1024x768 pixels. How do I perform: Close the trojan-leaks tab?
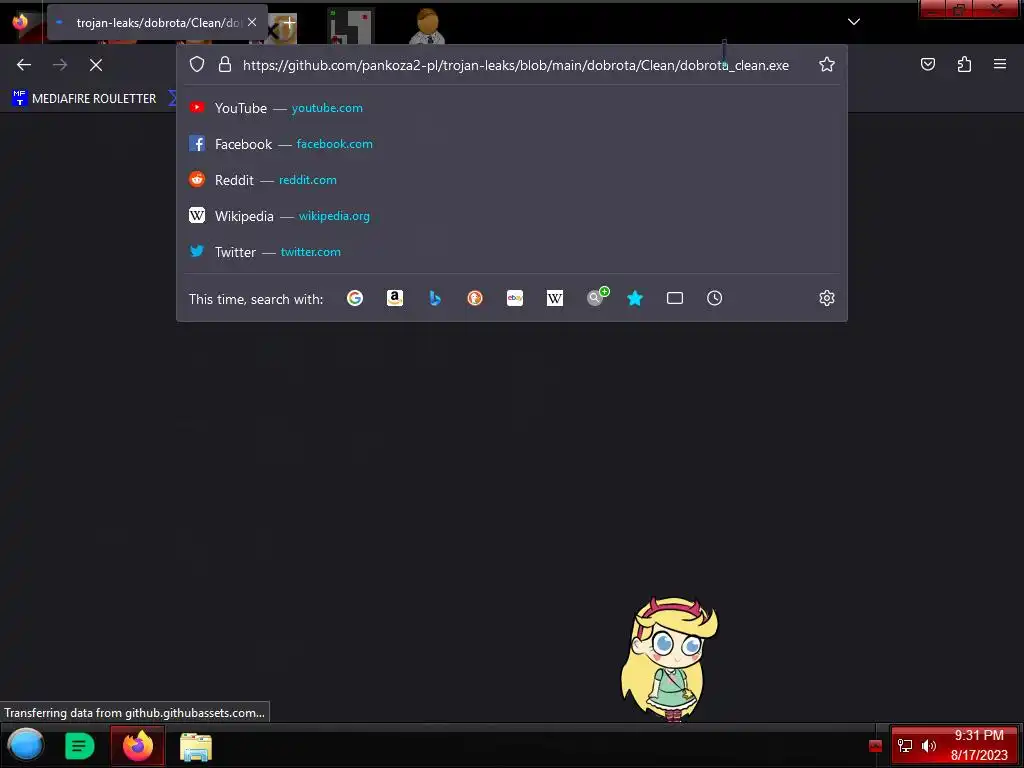tap(252, 22)
